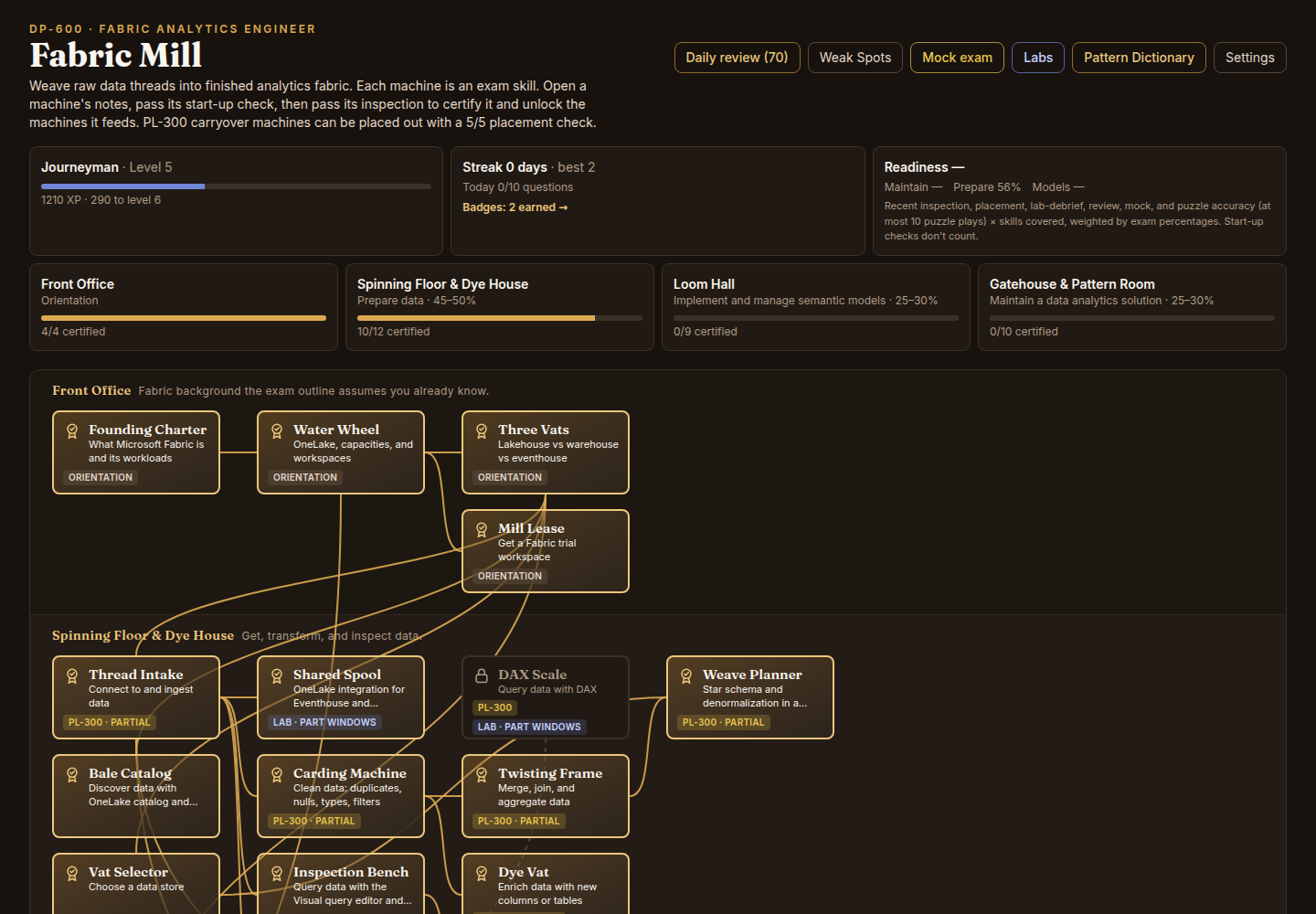Open the Founding Charter machine title
Viewport: 1316px width, 914px height.
(x=147, y=430)
